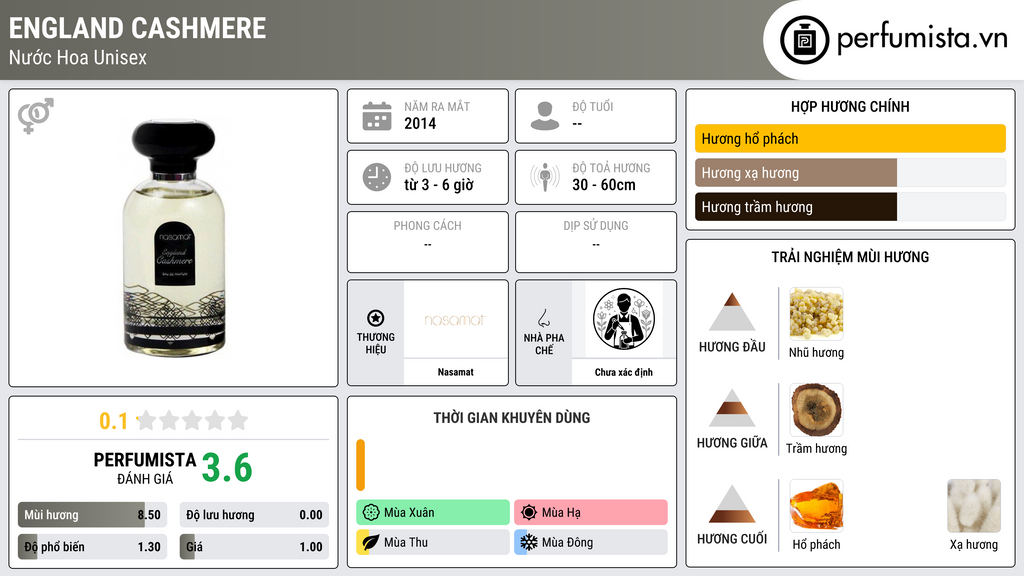Click the calendar icon beside Năm ra mắt
The image size is (1024, 576).
(x=377, y=116)
